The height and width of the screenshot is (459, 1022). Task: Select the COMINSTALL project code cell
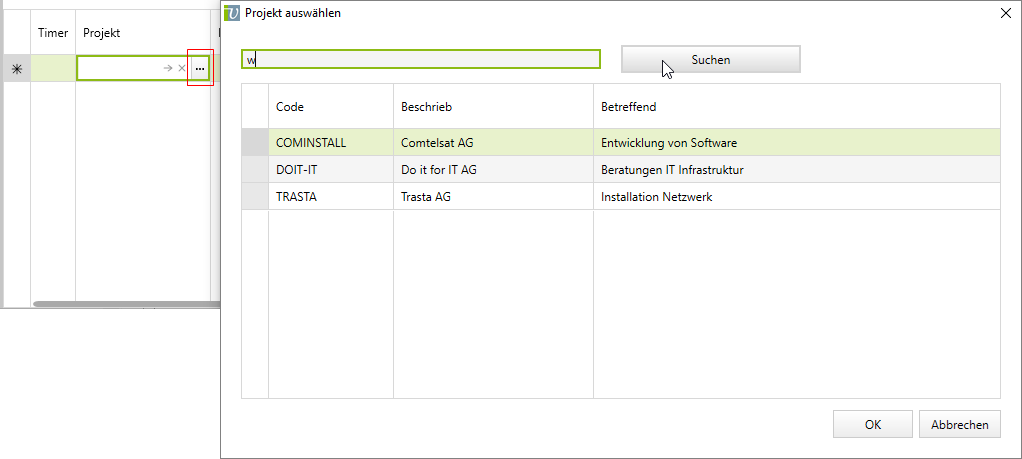tap(330, 143)
